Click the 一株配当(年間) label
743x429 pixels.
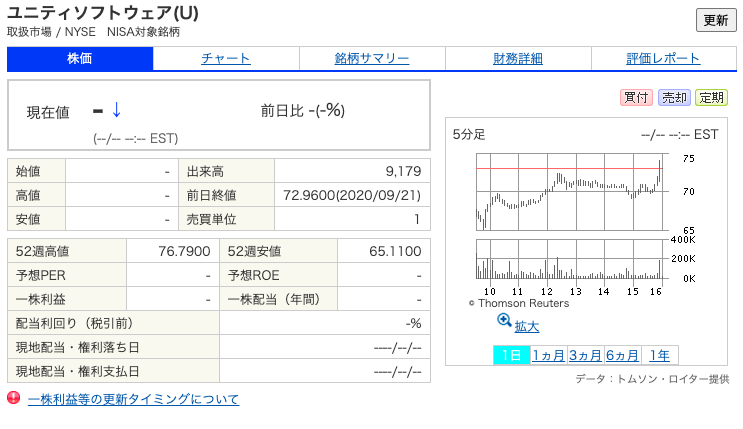pyautogui.click(x=274, y=300)
